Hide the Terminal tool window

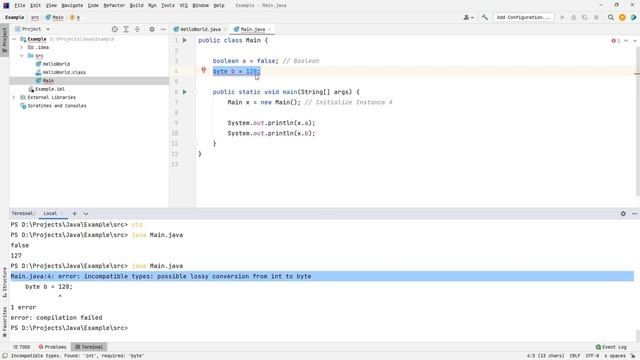[634, 213]
